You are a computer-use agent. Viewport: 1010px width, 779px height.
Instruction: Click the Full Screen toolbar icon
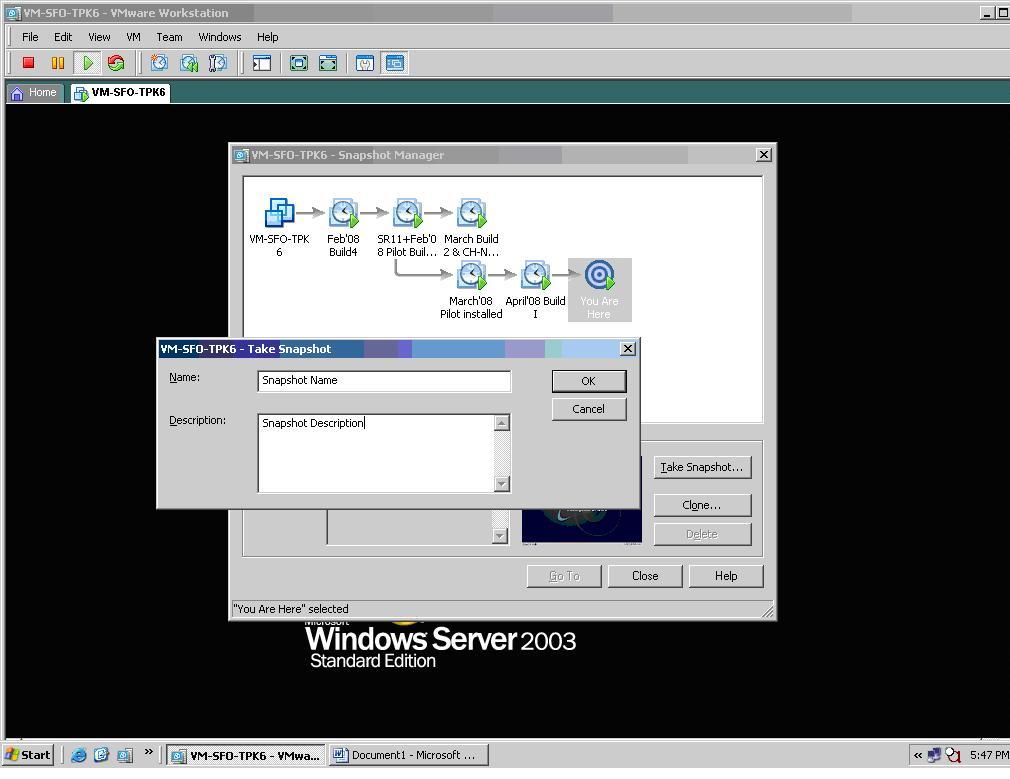coord(298,63)
